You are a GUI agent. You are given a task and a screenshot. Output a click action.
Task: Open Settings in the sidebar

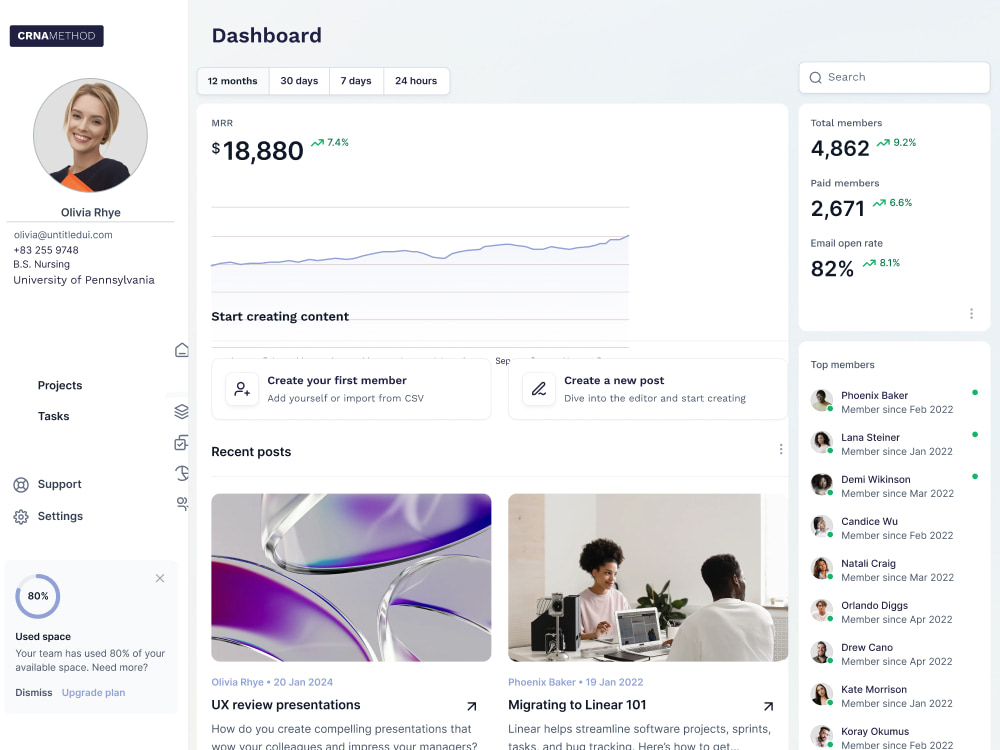[60, 516]
